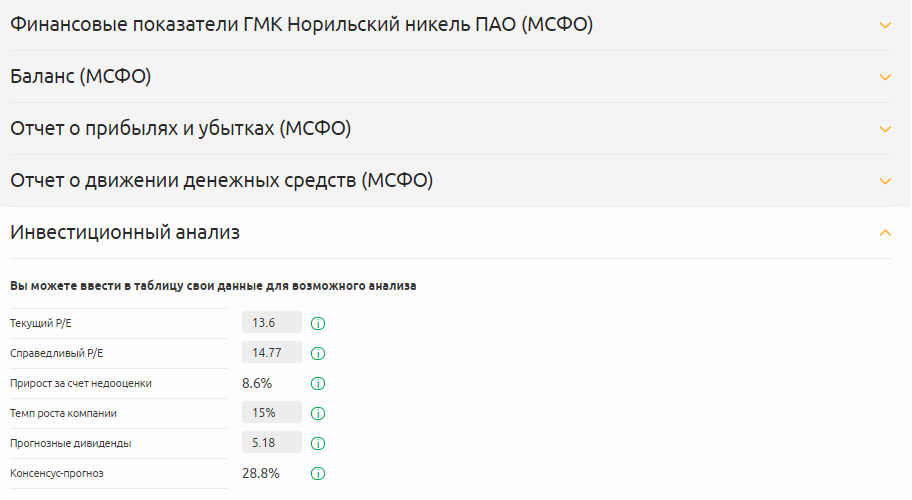The width and height of the screenshot is (912, 500).
Task: Click the Темп роста компании input
Action: (x=272, y=412)
